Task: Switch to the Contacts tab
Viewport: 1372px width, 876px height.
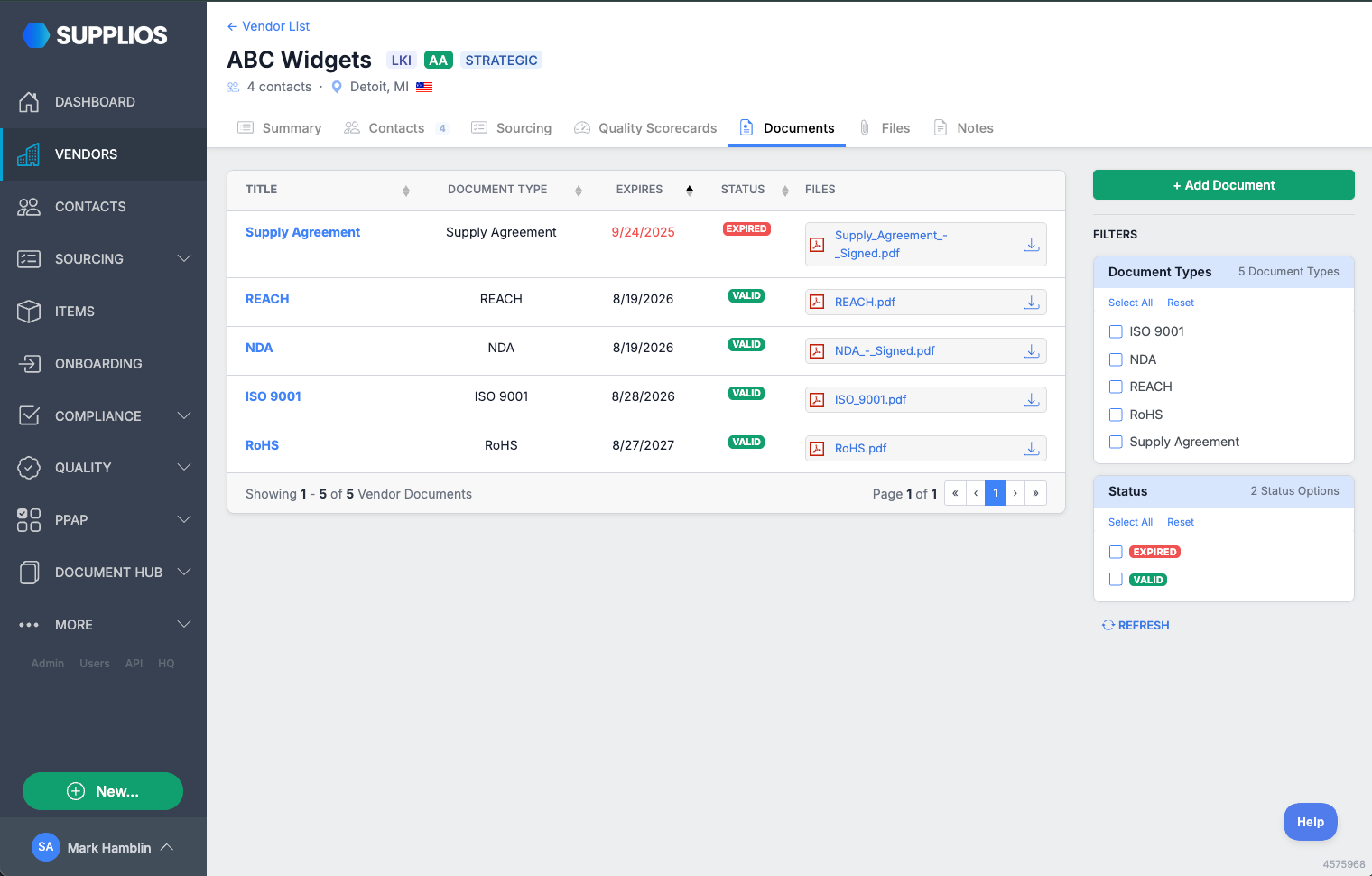Action: click(x=395, y=128)
